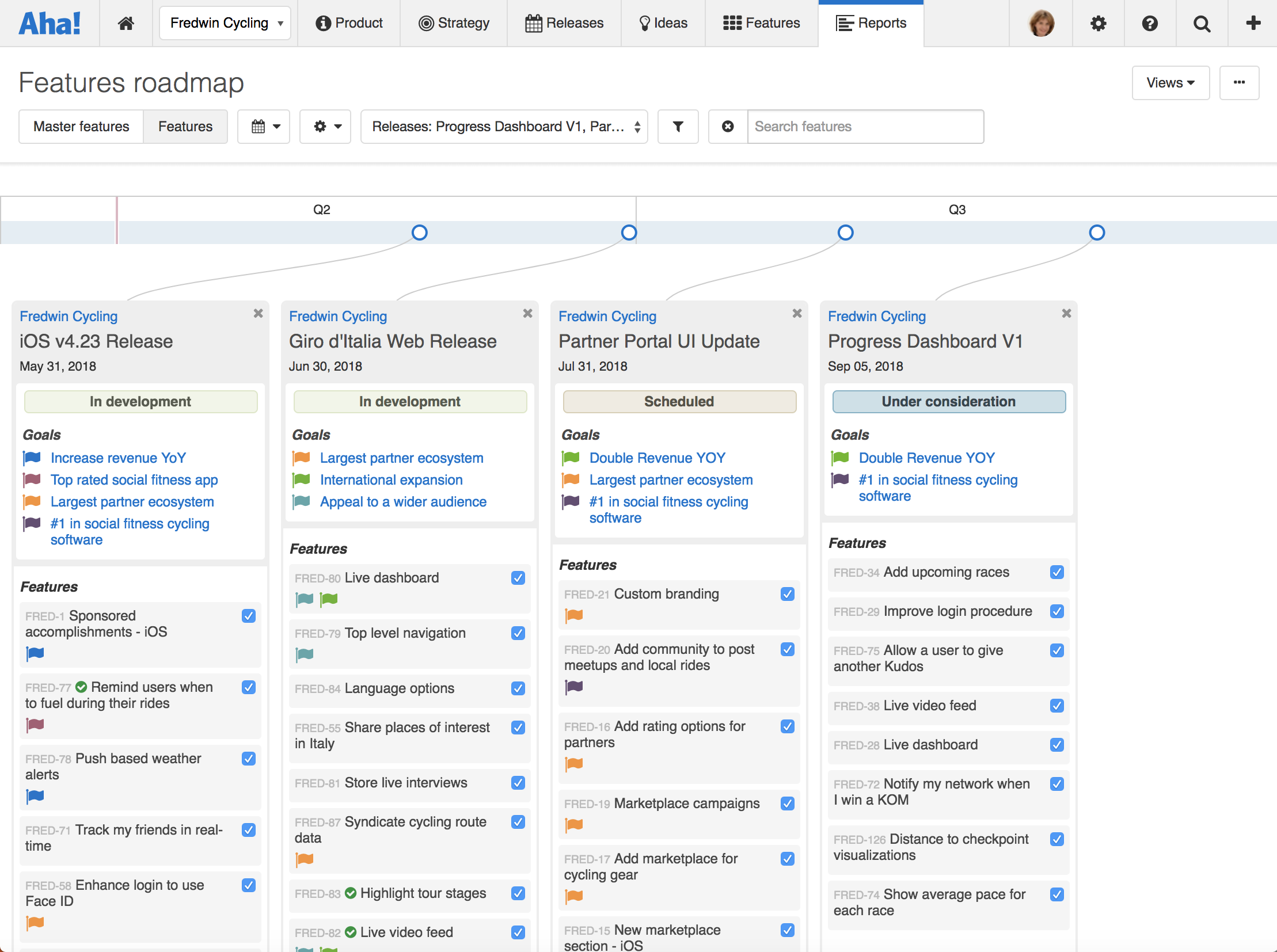
Task: Uncheck the FRED-21 Custom branding checkbox
Action: pos(787,593)
